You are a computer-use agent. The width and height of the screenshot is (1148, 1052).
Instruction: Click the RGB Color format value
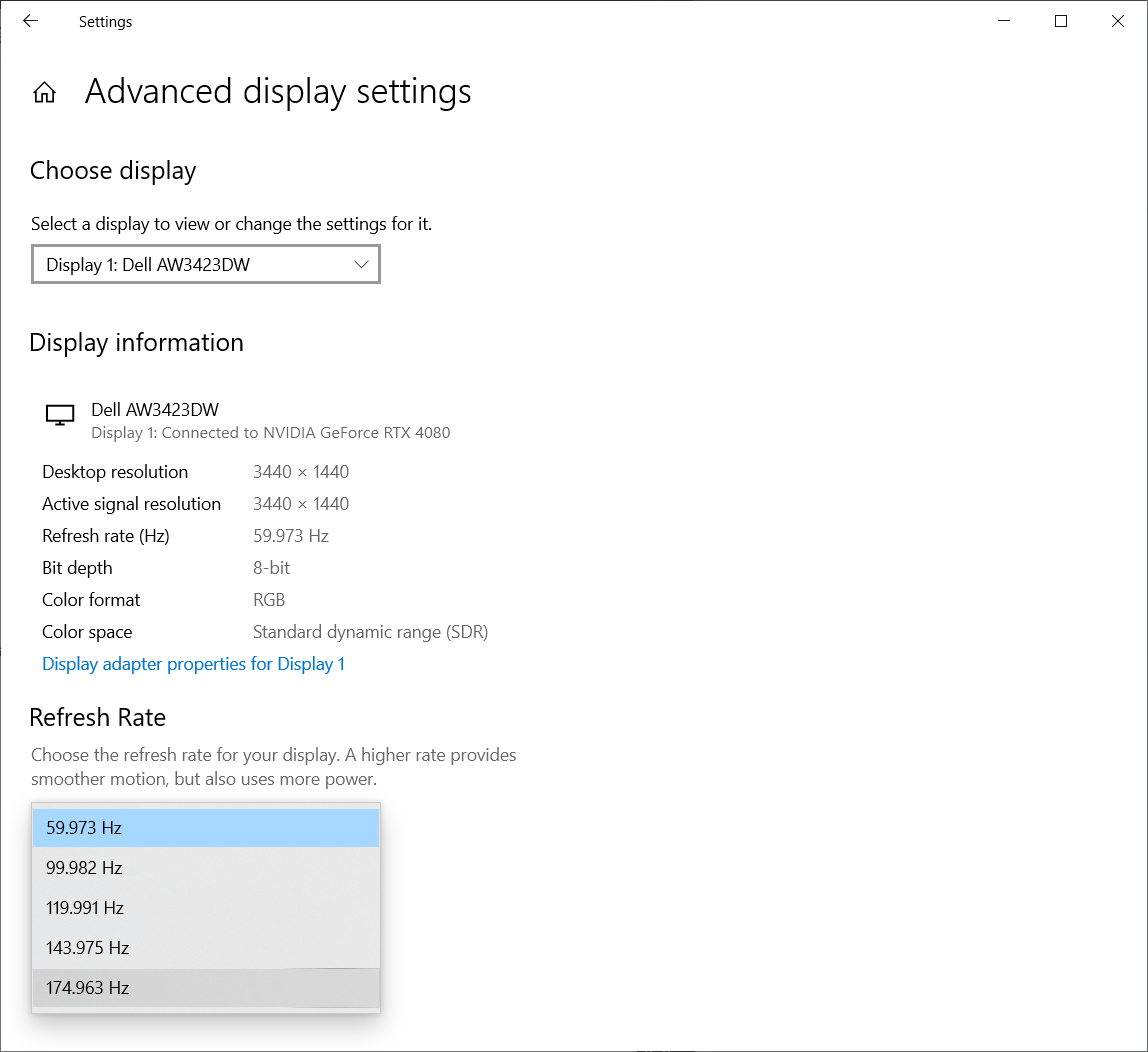click(x=269, y=600)
